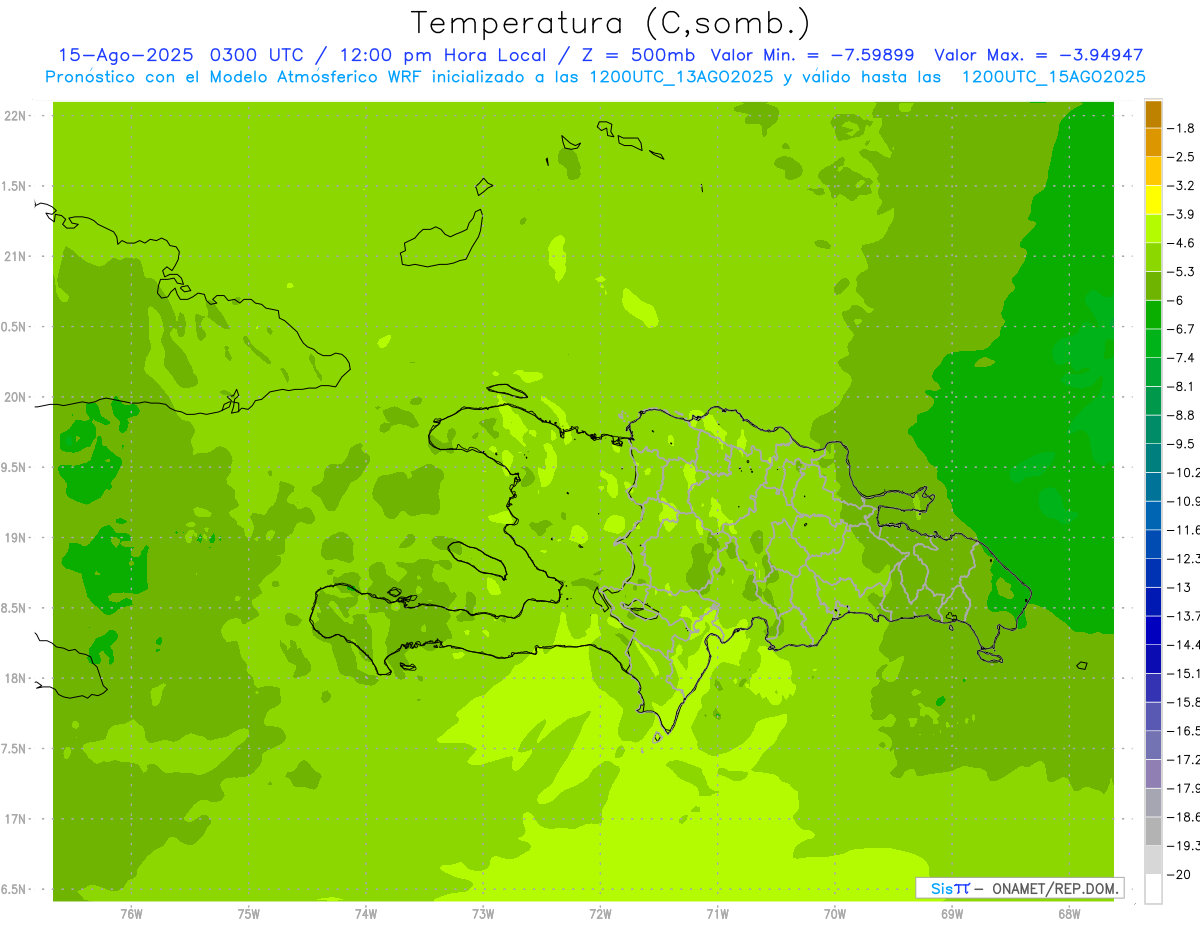Pick the lime swatch between -3.9 and -4.6
This screenshot has width=1200, height=927.
1153,229
